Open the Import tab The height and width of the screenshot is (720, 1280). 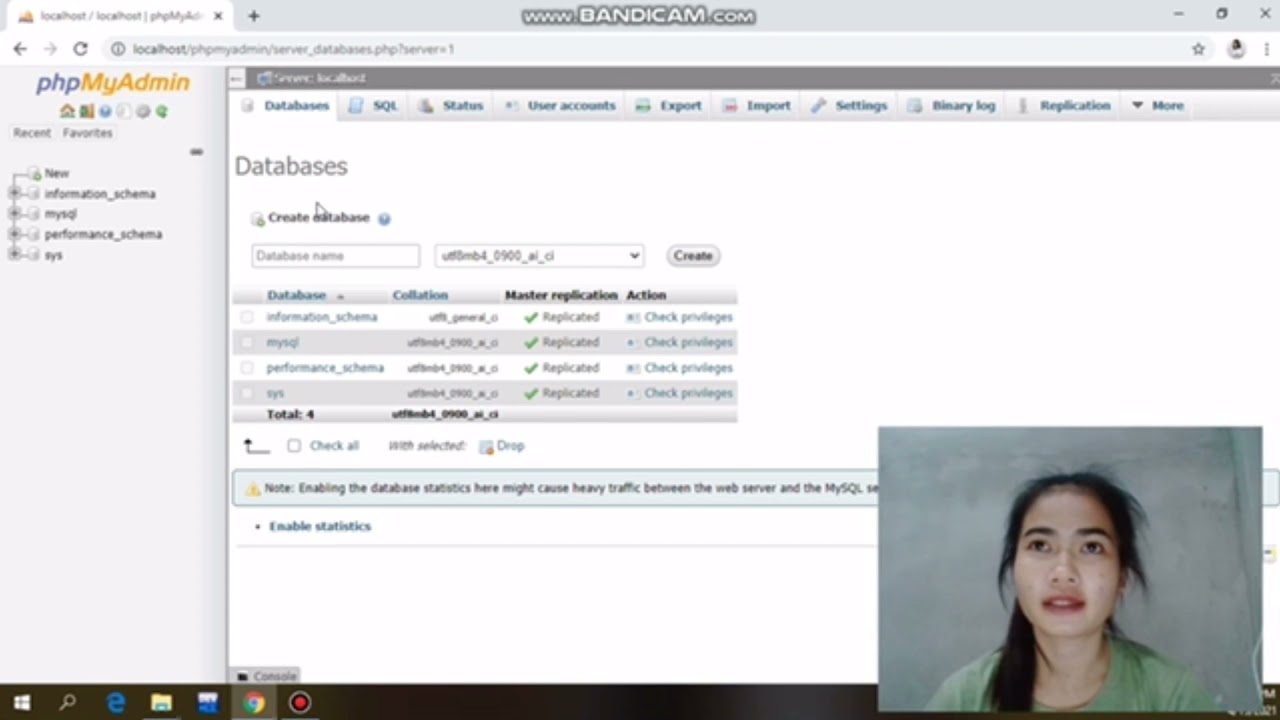coord(757,105)
